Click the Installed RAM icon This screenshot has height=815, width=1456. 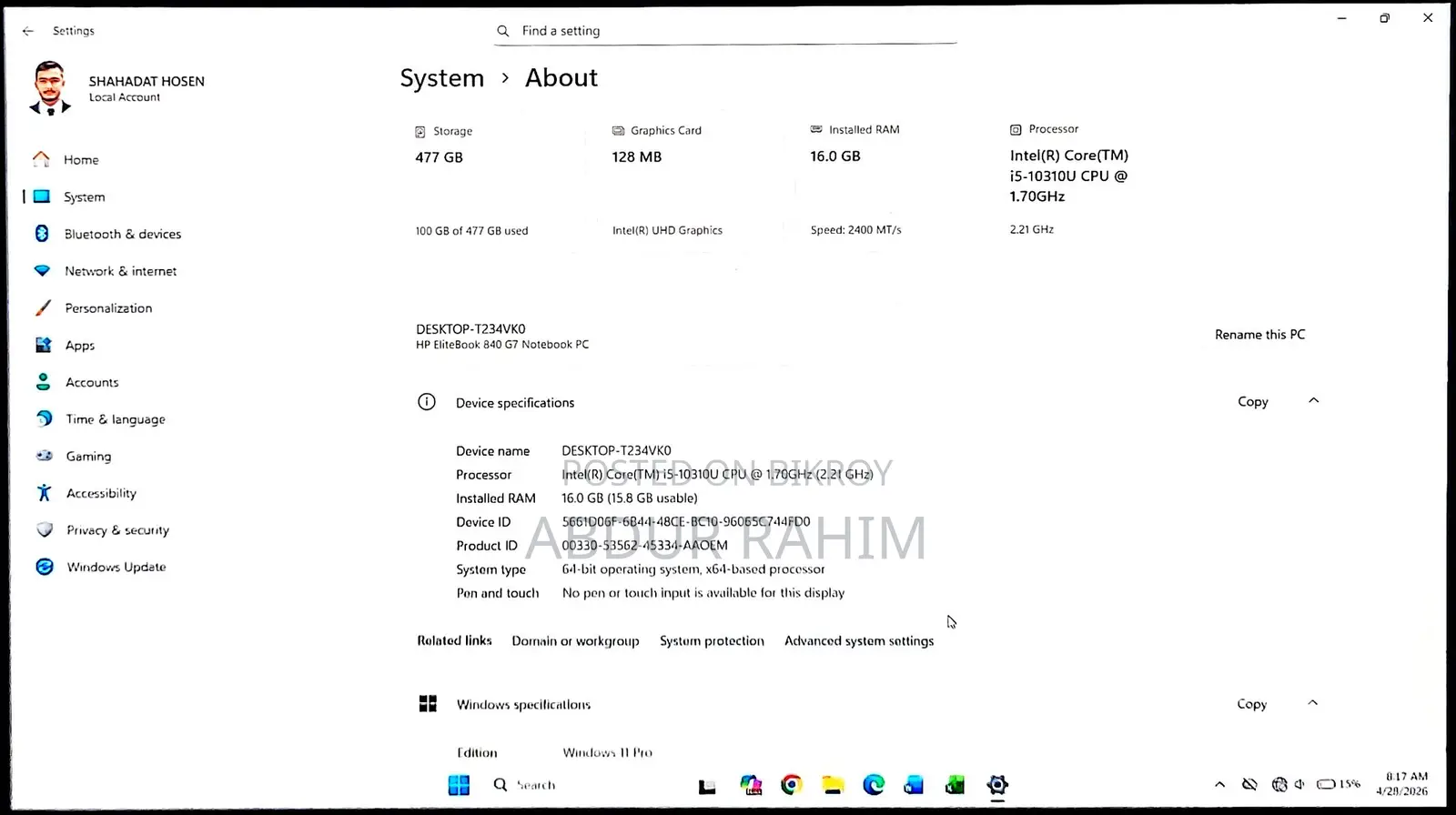tap(816, 130)
